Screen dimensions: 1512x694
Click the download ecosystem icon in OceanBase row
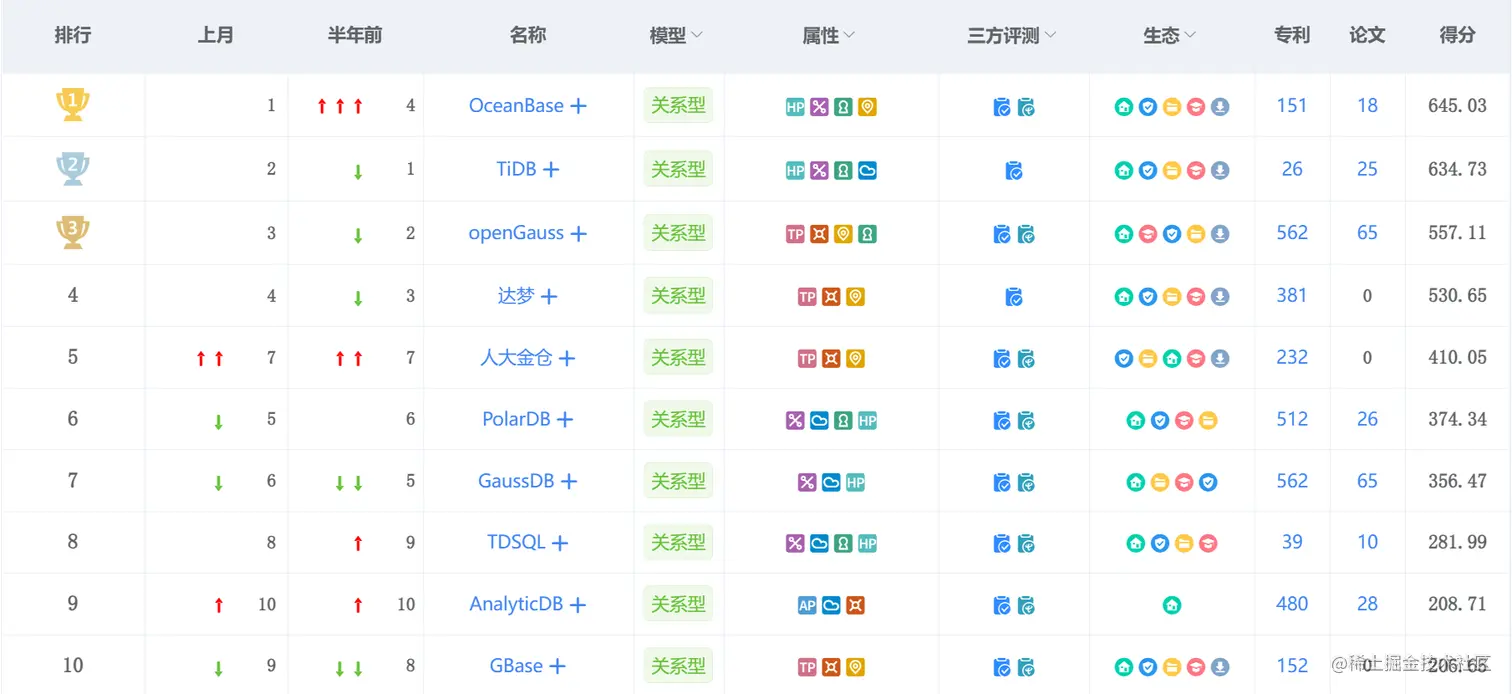point(1220,107)
